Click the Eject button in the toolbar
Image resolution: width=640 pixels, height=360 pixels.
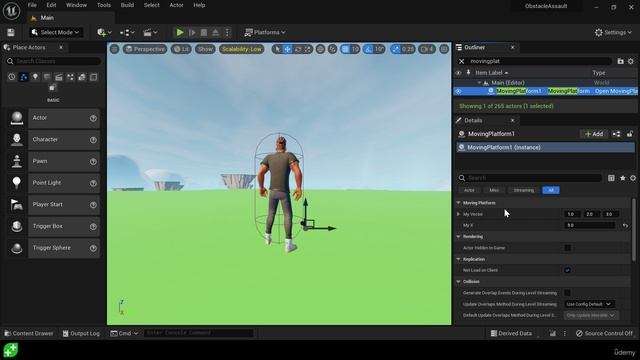(216, 32)
